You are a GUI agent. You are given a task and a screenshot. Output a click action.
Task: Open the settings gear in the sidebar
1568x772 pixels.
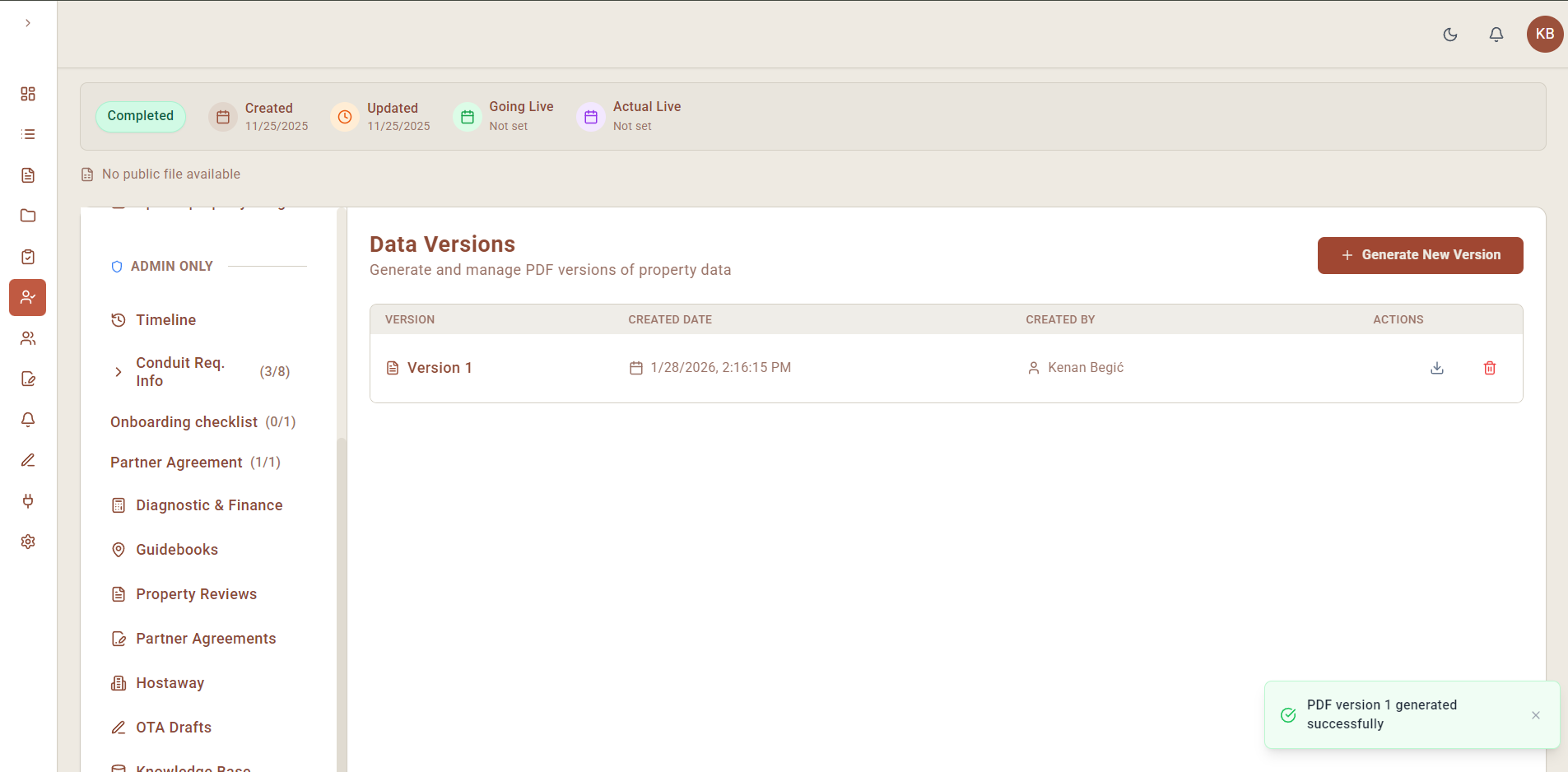click(x=27, y=542)
